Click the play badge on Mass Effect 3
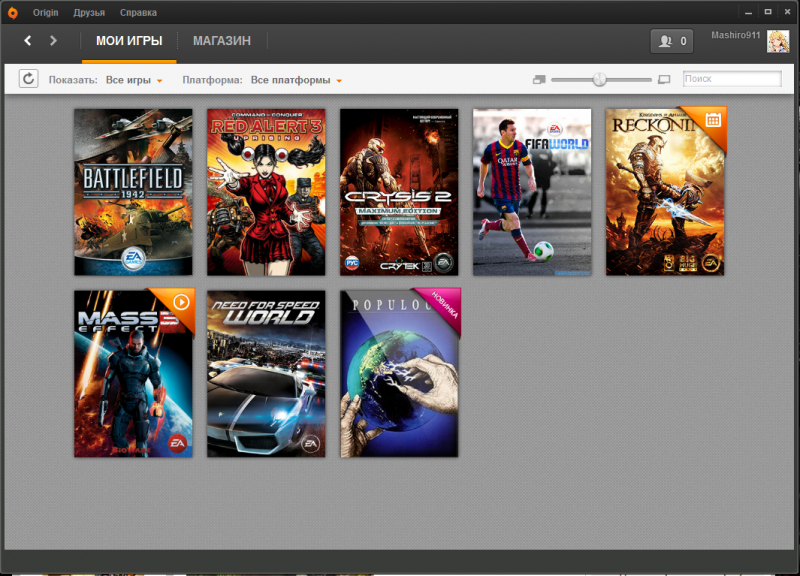 click(181, 303)
